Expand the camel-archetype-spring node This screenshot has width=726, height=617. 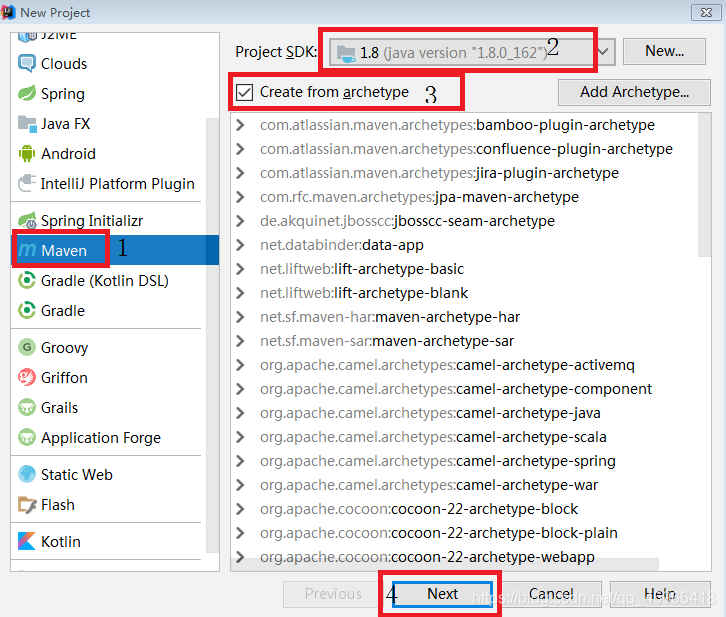[x=240, y=461]
